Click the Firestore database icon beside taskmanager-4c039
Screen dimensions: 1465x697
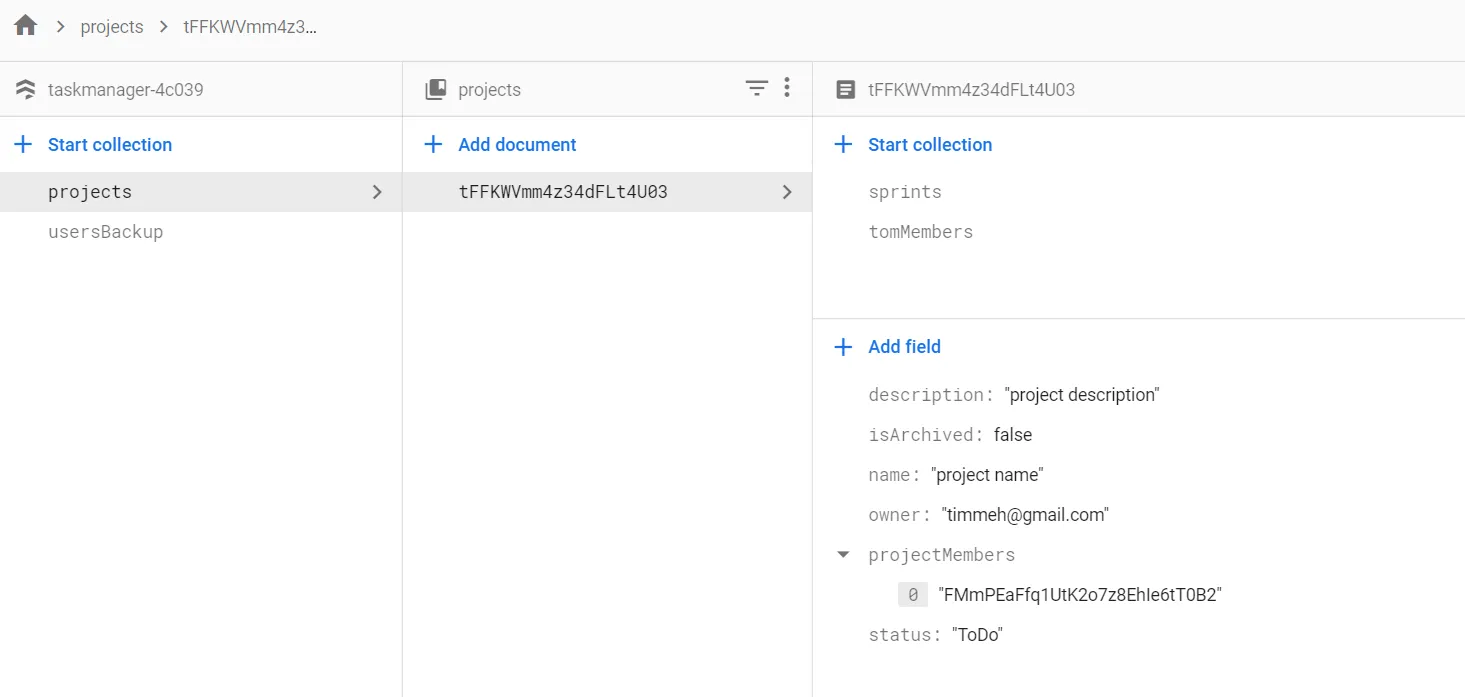(26, 89)
